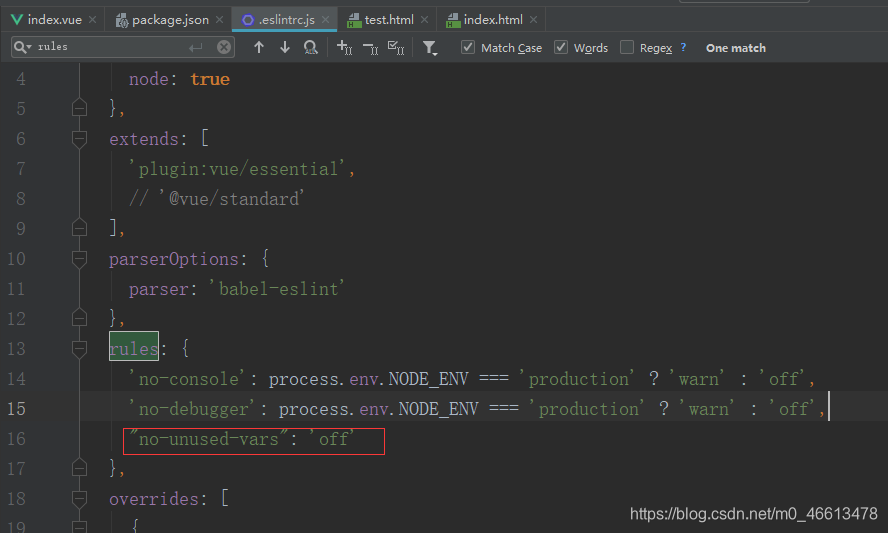Close the .eslintrc.js tab
The image size is (888, 533).
click(x=325, y=20)
